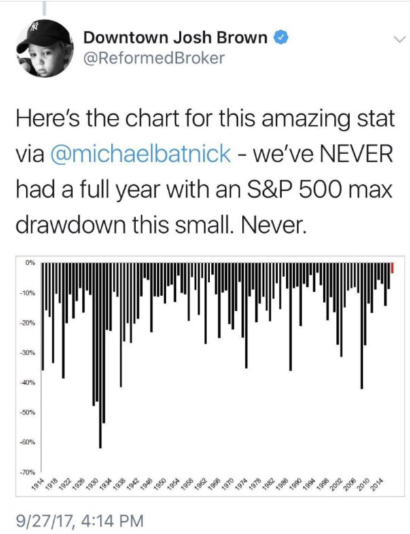
Task: Click the thread connector line above avatar
Action: click(x=44, y=9)
